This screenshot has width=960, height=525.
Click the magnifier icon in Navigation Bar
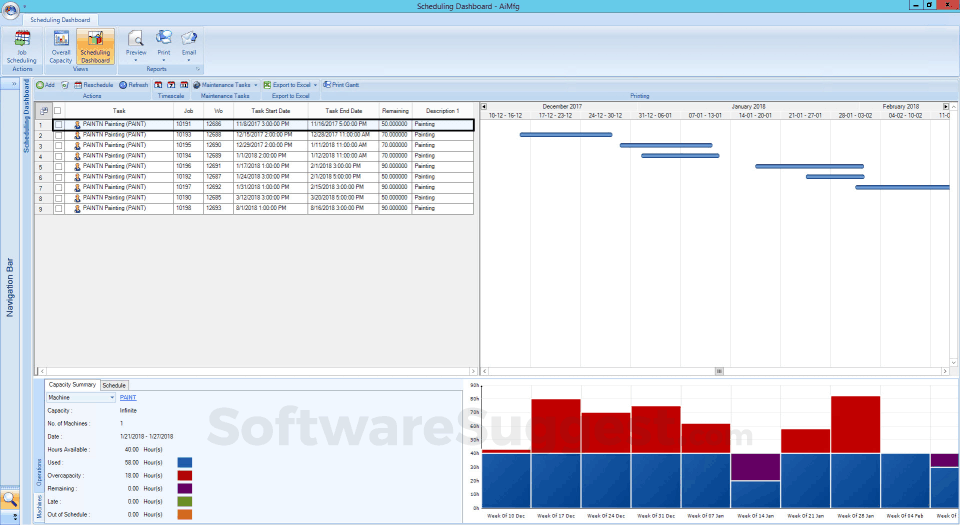(x=10, y=499)
